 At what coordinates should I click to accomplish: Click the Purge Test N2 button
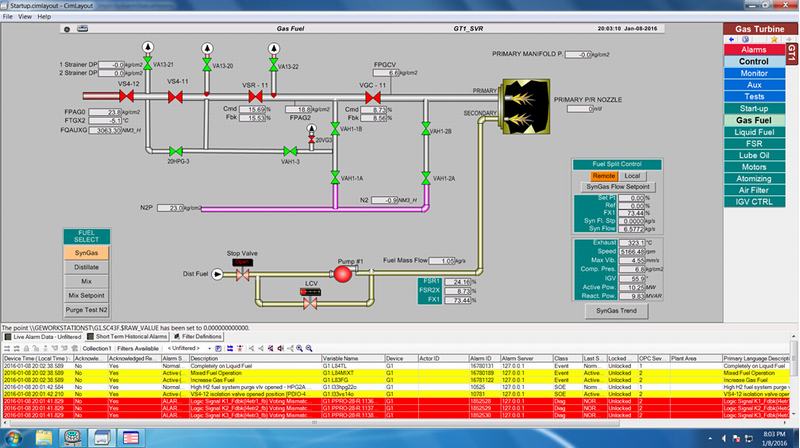[86, 310]
